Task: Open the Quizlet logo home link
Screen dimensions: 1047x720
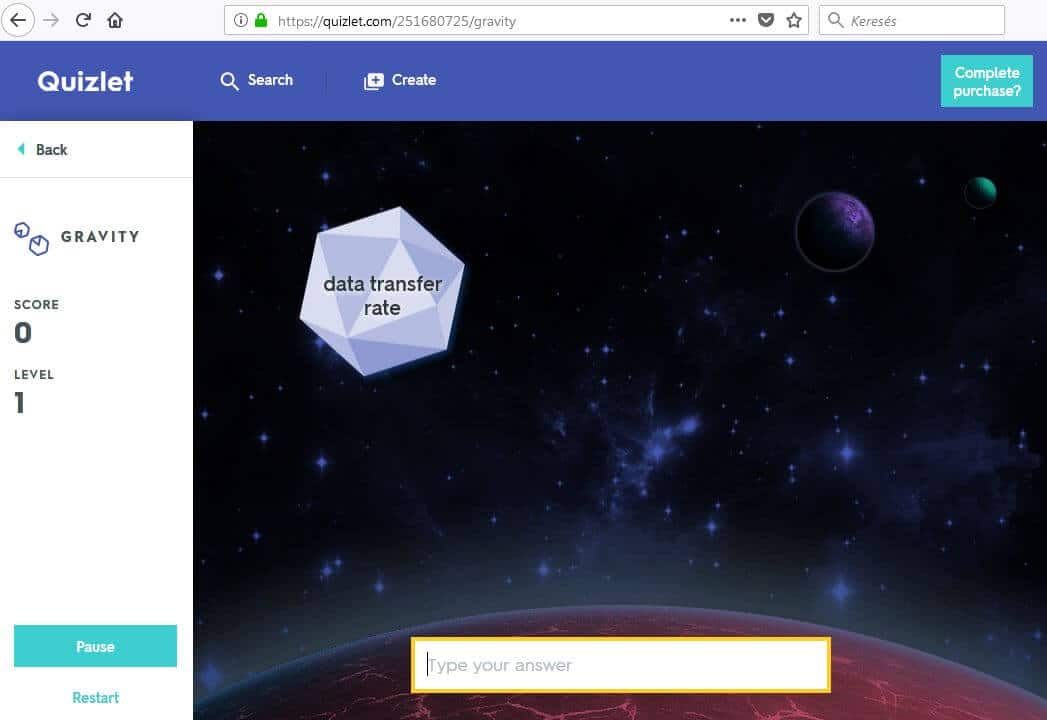Action: pos(85,81)
